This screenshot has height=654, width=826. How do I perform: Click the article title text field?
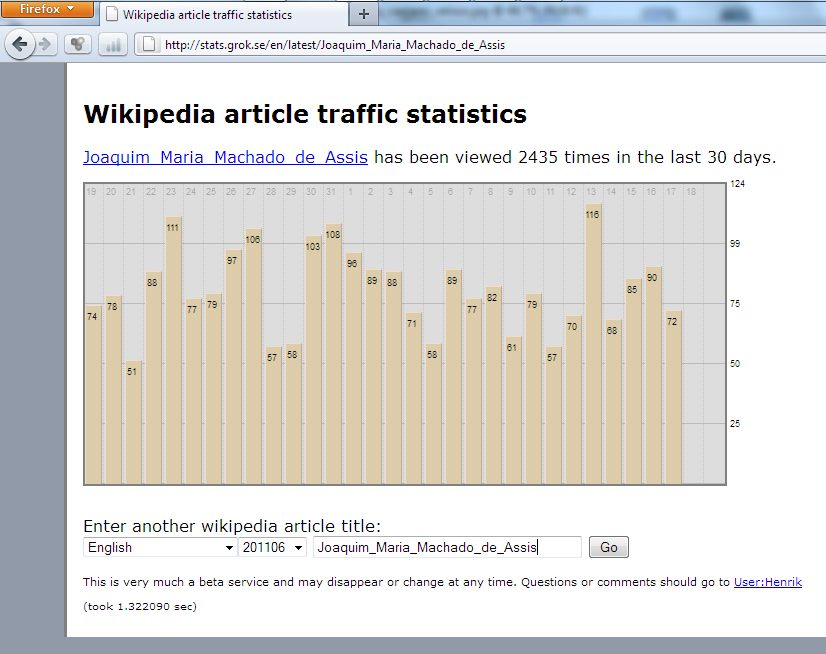coord(446,547)
